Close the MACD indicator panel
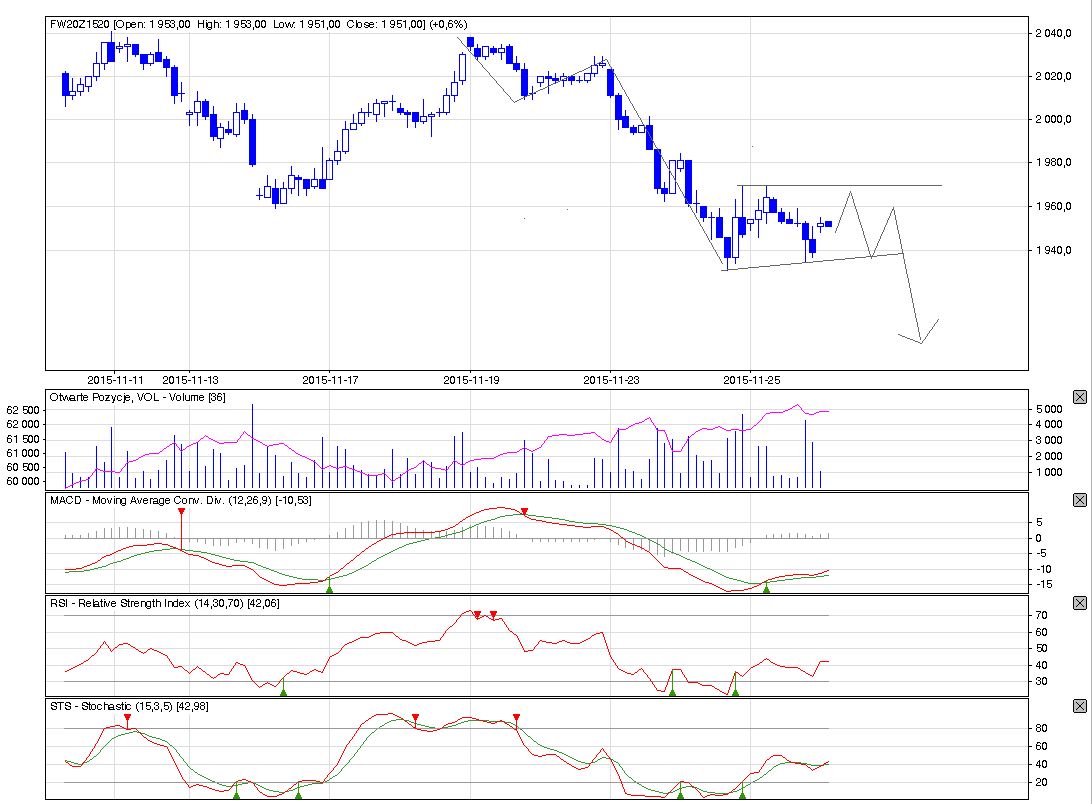This screenshot has height=804, width=1092. pos(1079,500)
